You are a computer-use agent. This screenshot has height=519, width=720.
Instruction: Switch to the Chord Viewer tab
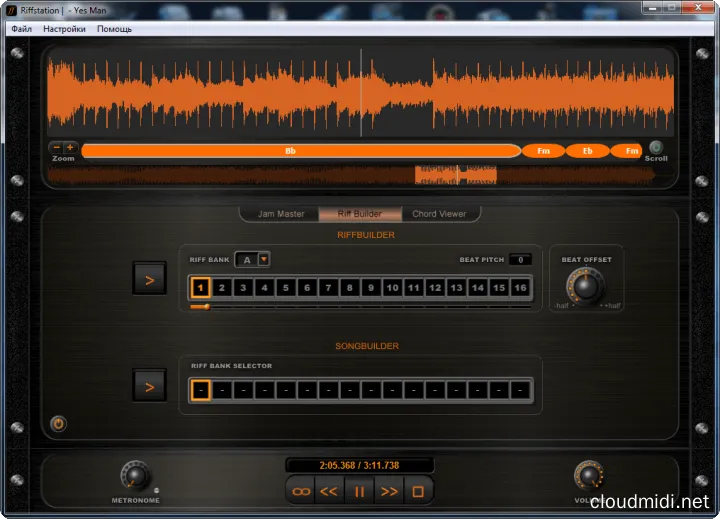438,214
